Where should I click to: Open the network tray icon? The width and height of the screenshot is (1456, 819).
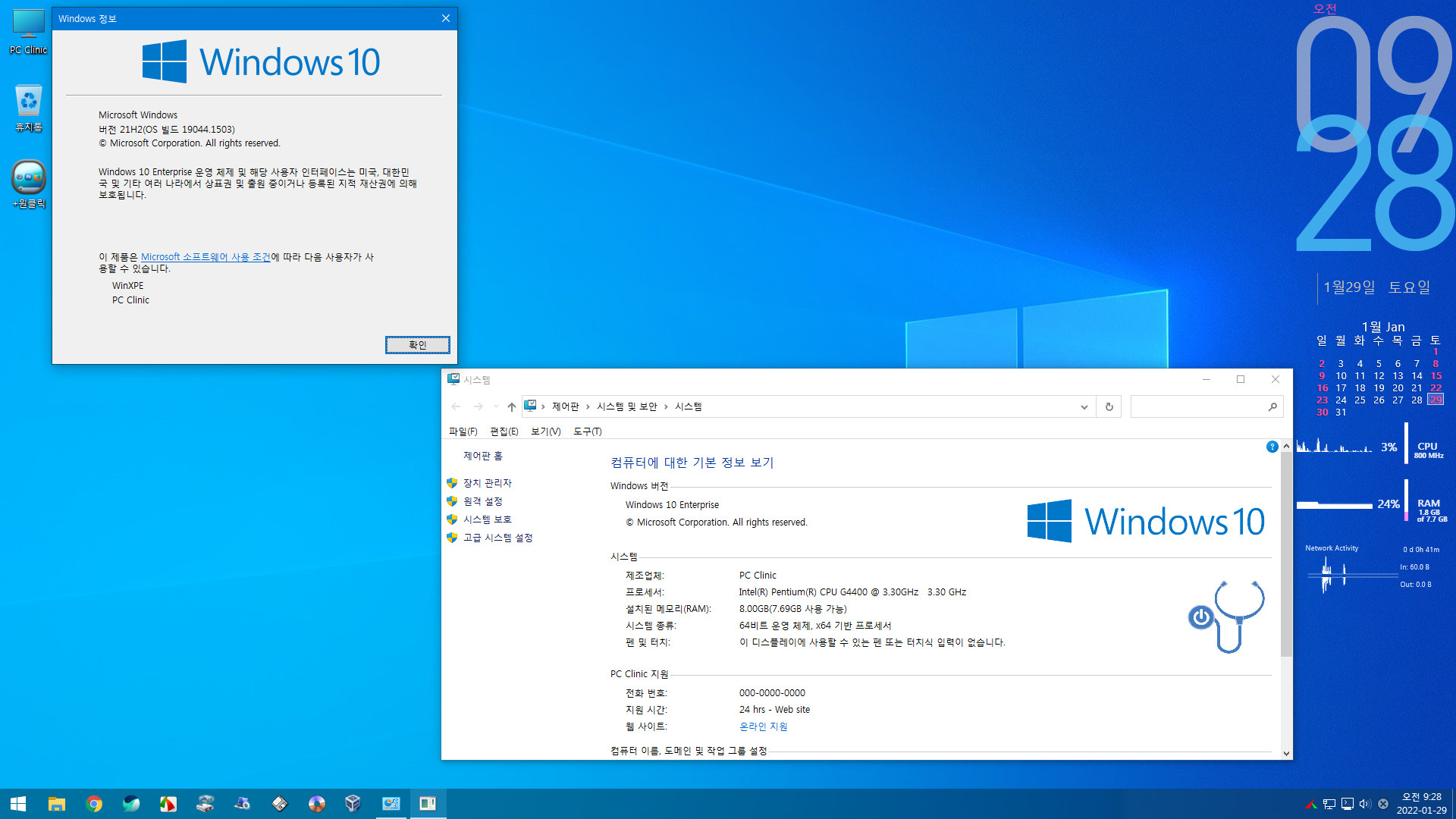tap(1329, 804)
